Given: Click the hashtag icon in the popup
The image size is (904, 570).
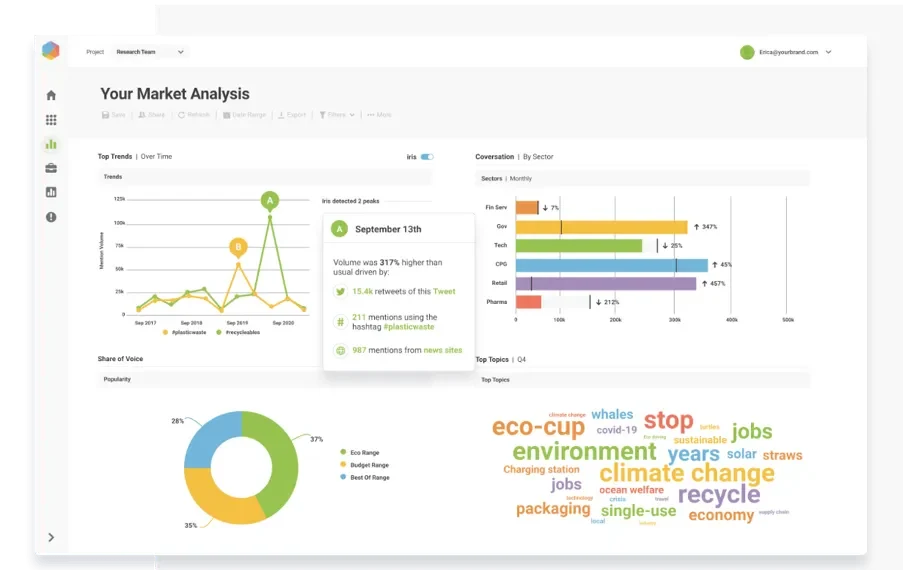Looking at the screenshot, I should tap(340, 322).
